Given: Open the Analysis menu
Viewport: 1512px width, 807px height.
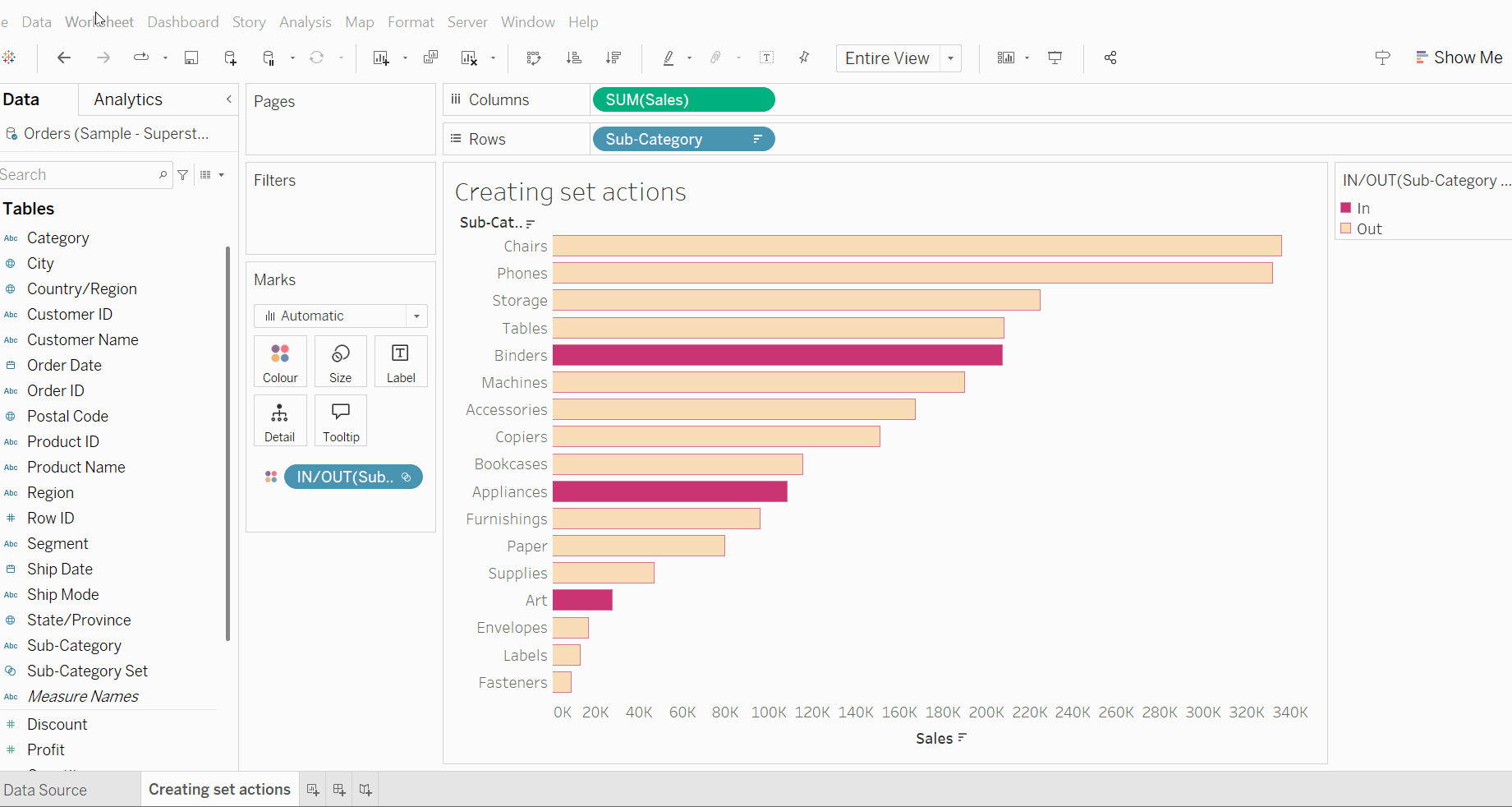Looking at the screenshot, I should pos(305,22).
